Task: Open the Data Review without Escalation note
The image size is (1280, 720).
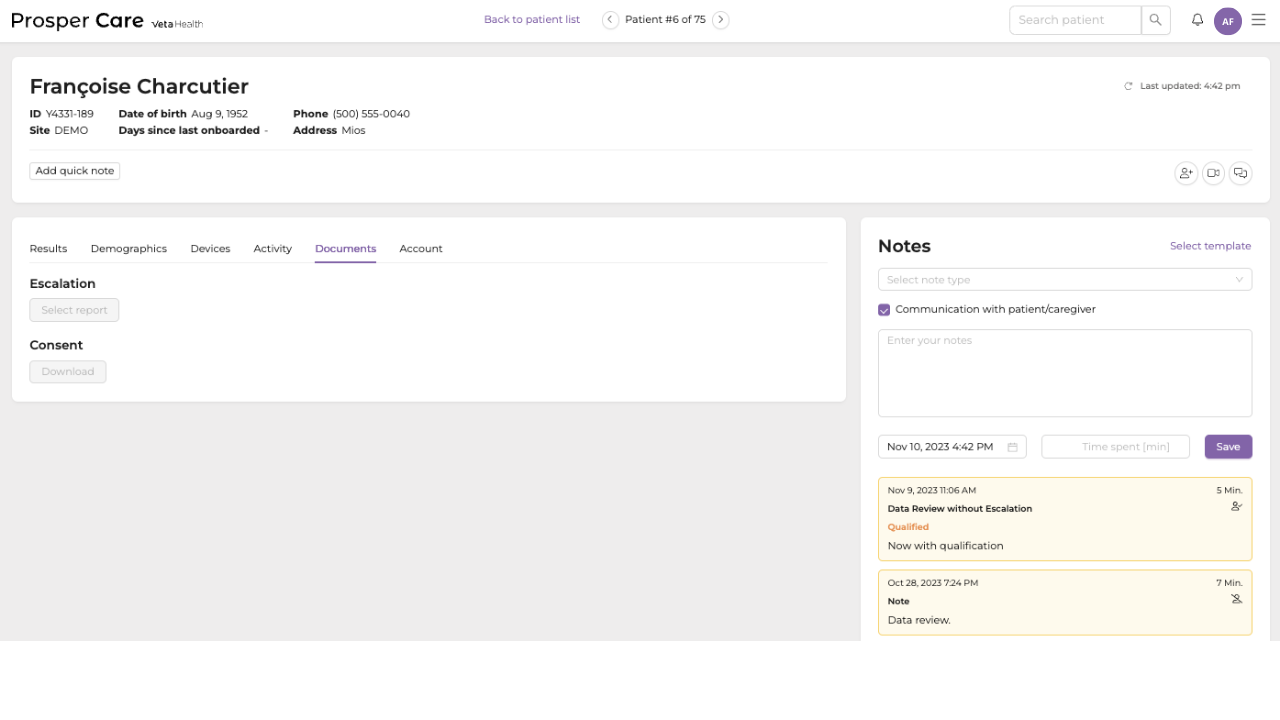Action: pos(1065,519)
